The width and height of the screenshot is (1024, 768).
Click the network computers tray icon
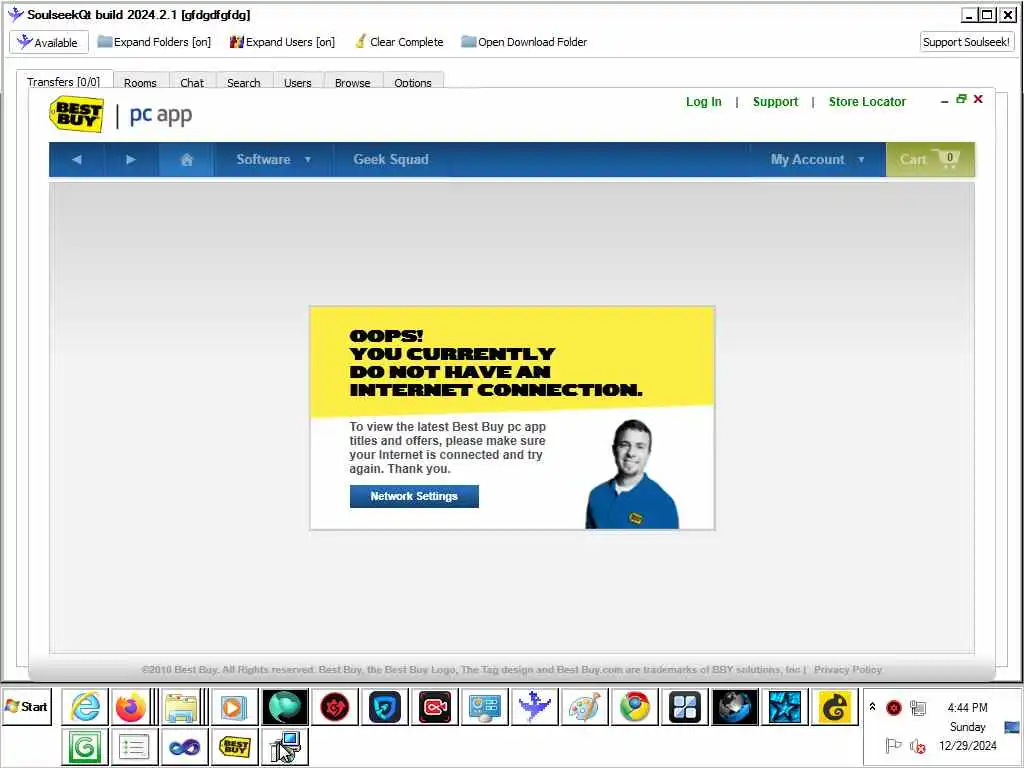[x=918, y=707]
